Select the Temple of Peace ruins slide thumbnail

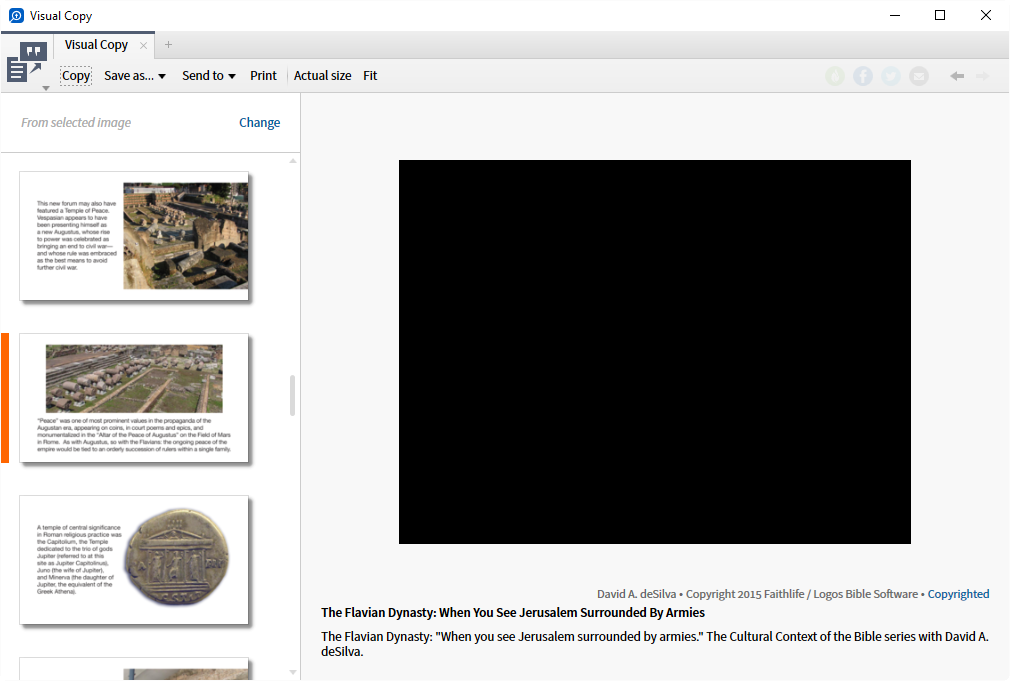134,236
